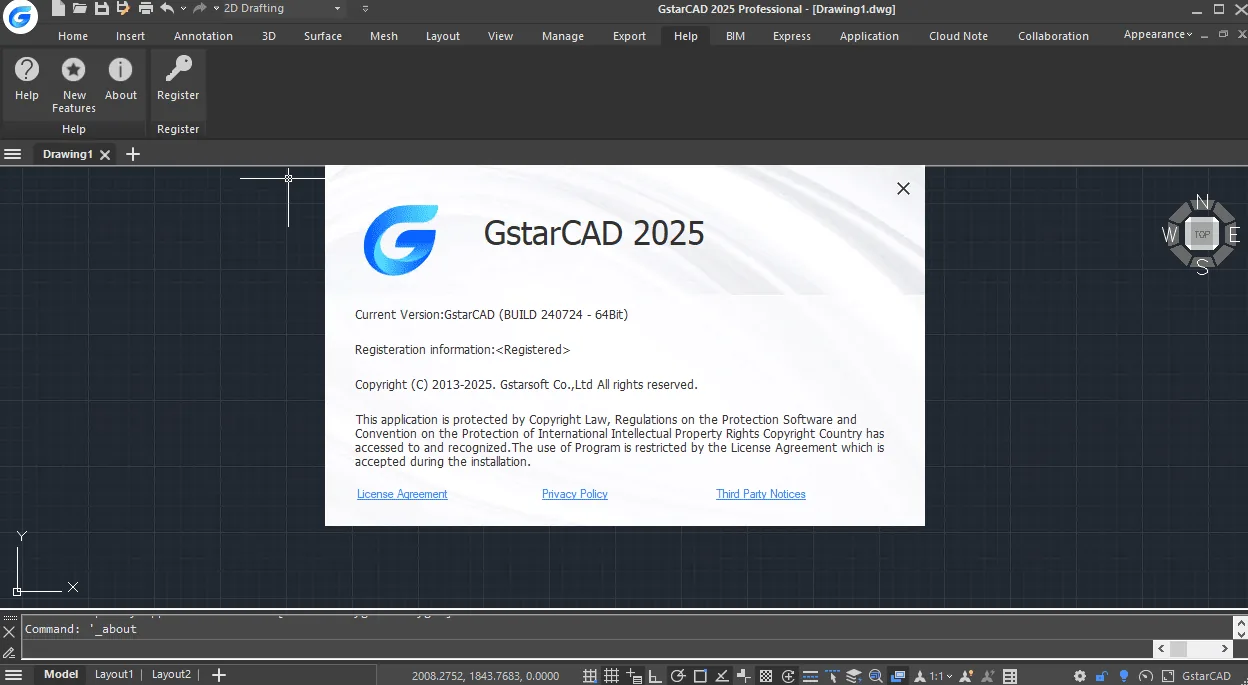This screenshot has height=685, width=1248.
Task: Click the Plot printer icon
Action: [x=146, y=9]
